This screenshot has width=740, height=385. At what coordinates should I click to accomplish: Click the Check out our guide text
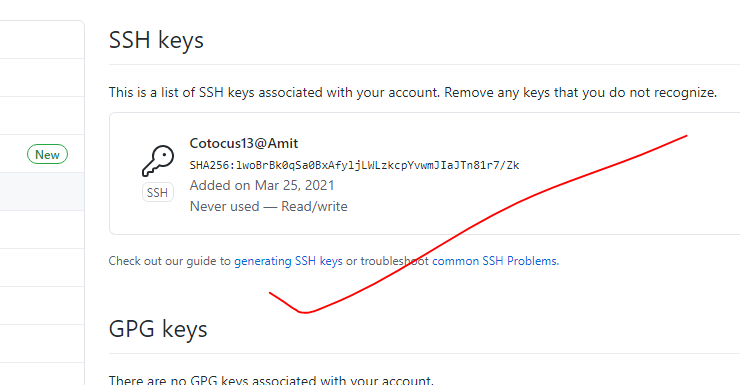pos(169,261)
